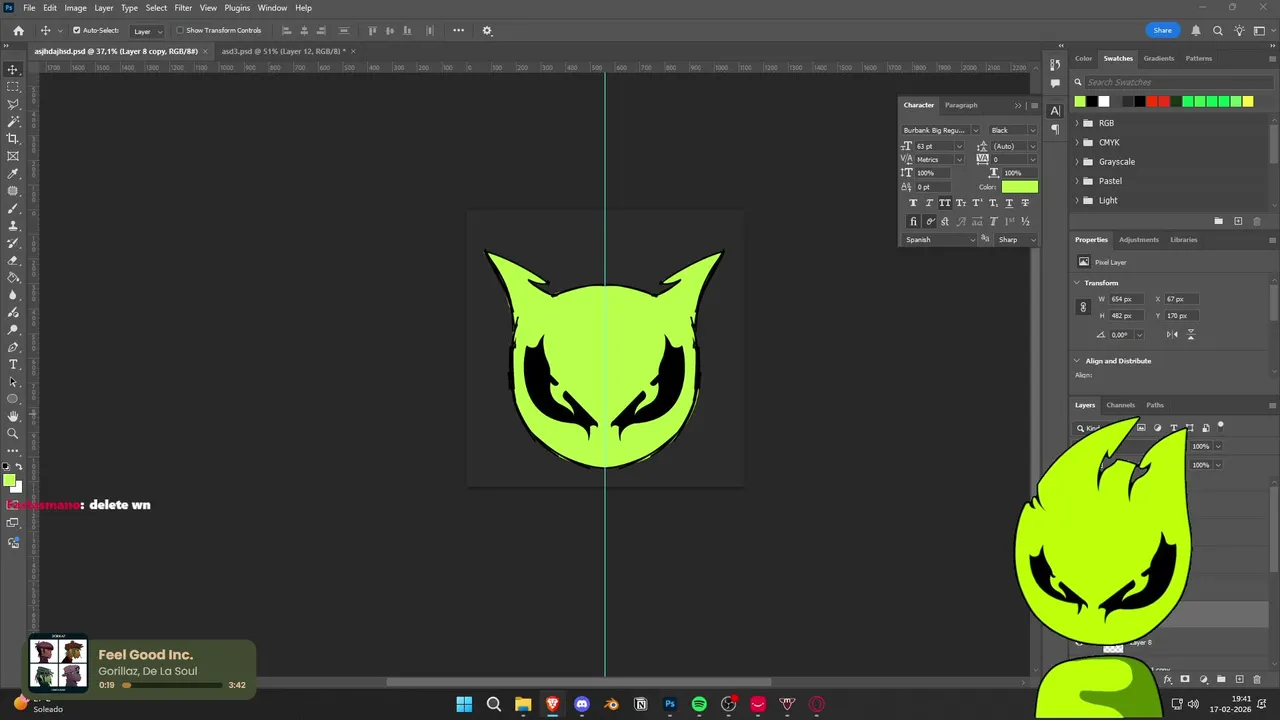
Task: Select the Clone Stamp tool
Action: click(x=13, y=226)
